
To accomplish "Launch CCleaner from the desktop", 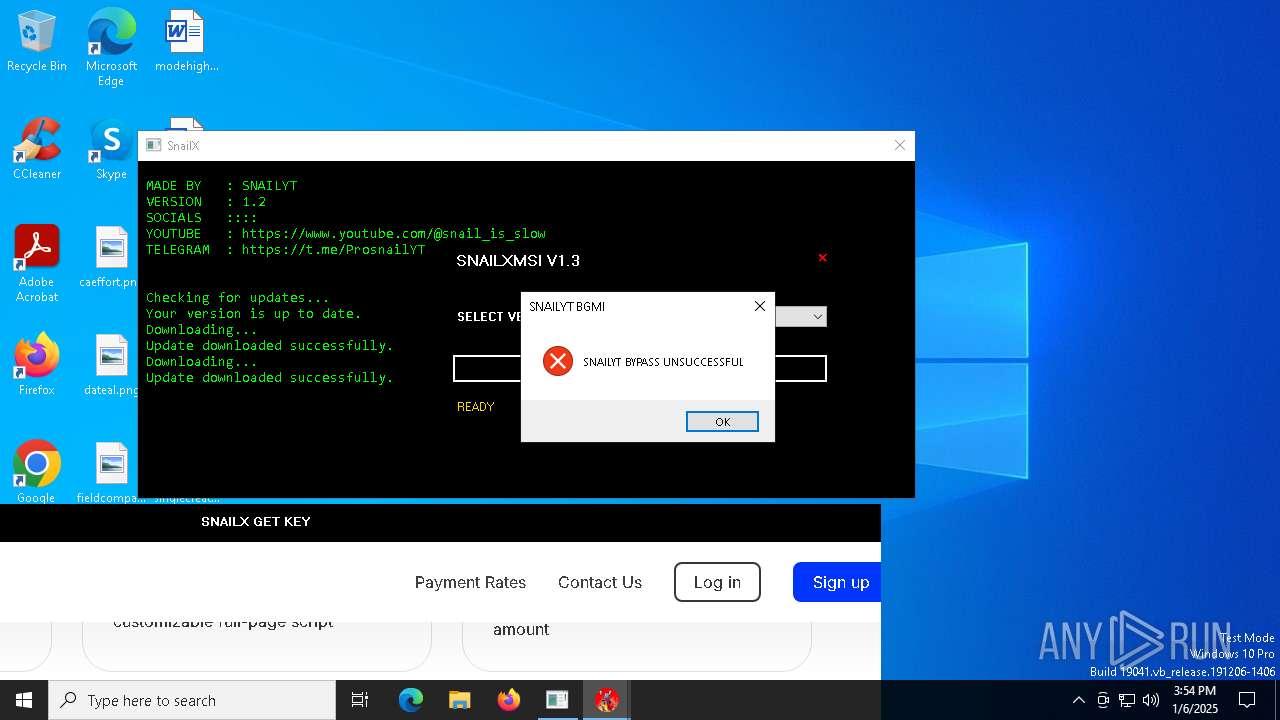I will (x=37, y=149).
